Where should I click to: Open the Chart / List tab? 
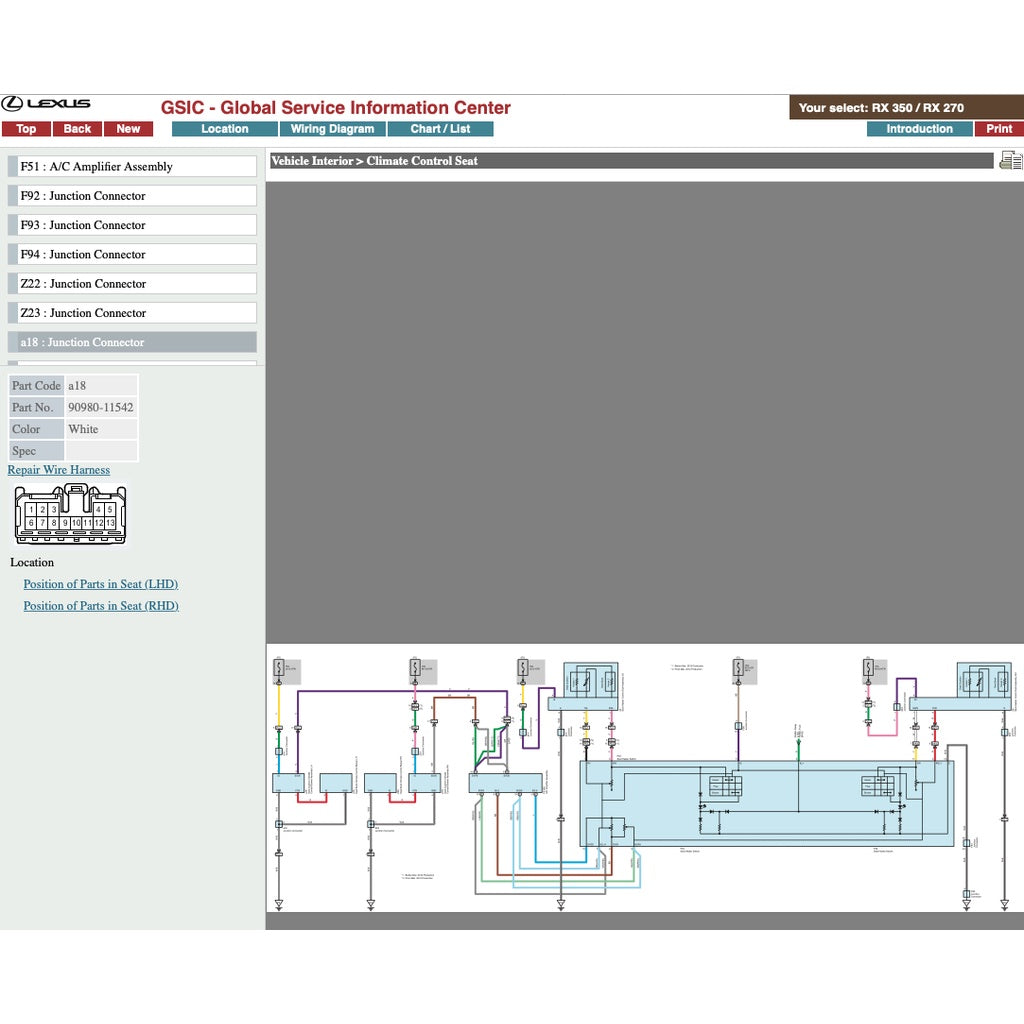[440, 129]
